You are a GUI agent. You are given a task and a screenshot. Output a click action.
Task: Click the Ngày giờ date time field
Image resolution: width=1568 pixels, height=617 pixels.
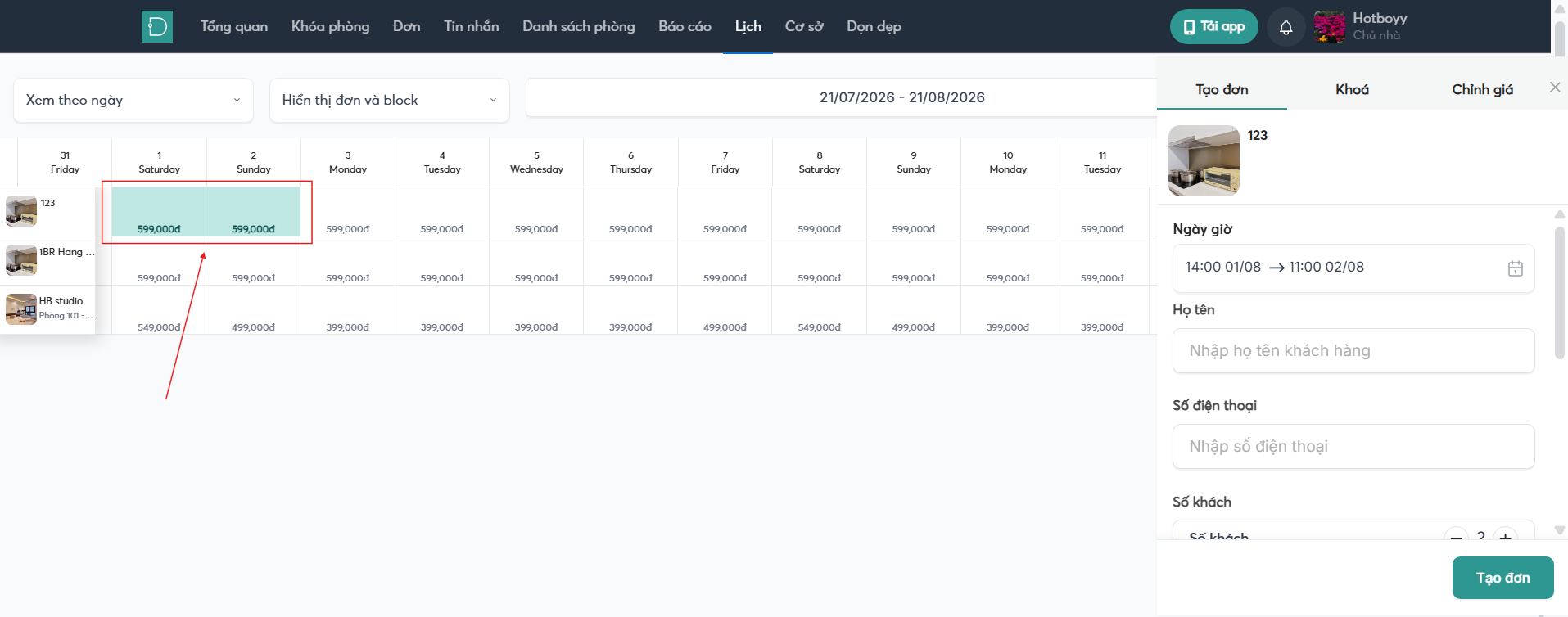(1353, 268)
